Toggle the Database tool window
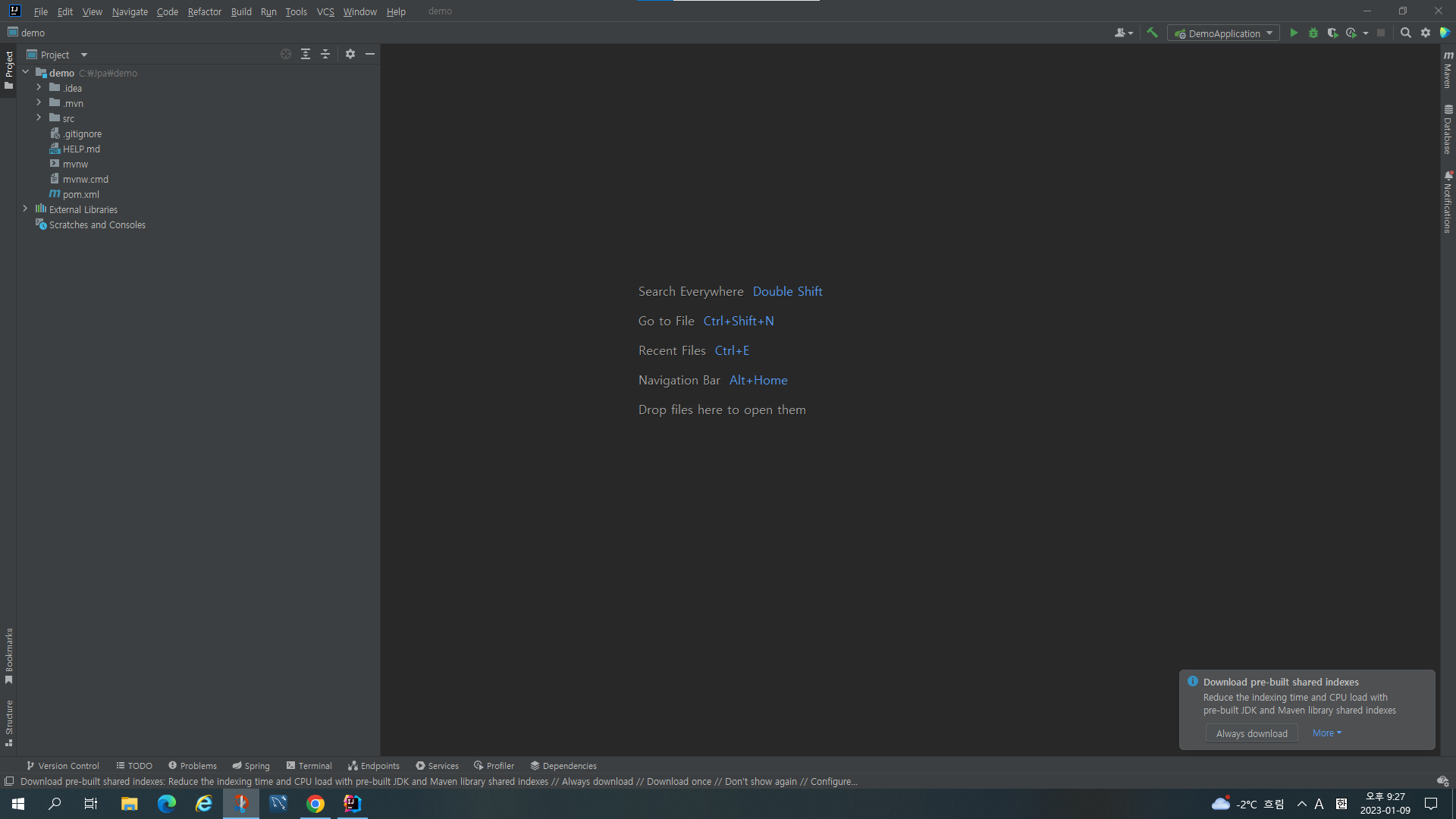The width and height of the screenshot is (1456, 819). pos(1448,129)
